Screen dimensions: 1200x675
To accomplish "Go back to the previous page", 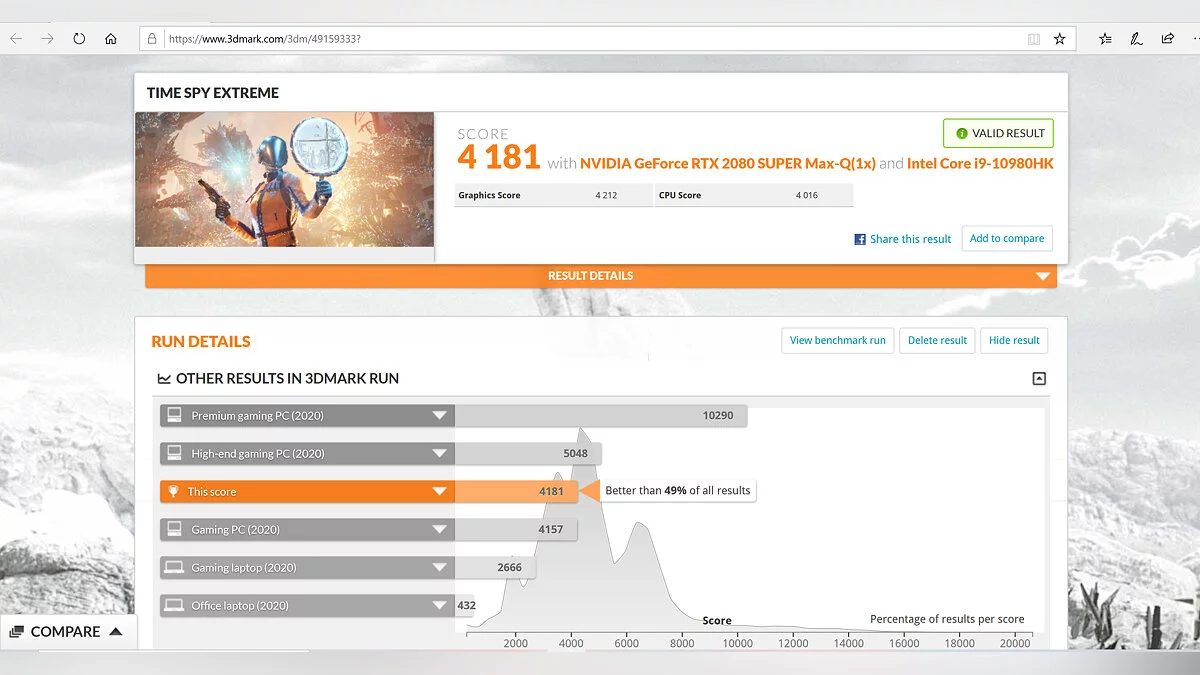I will (16, 39).
